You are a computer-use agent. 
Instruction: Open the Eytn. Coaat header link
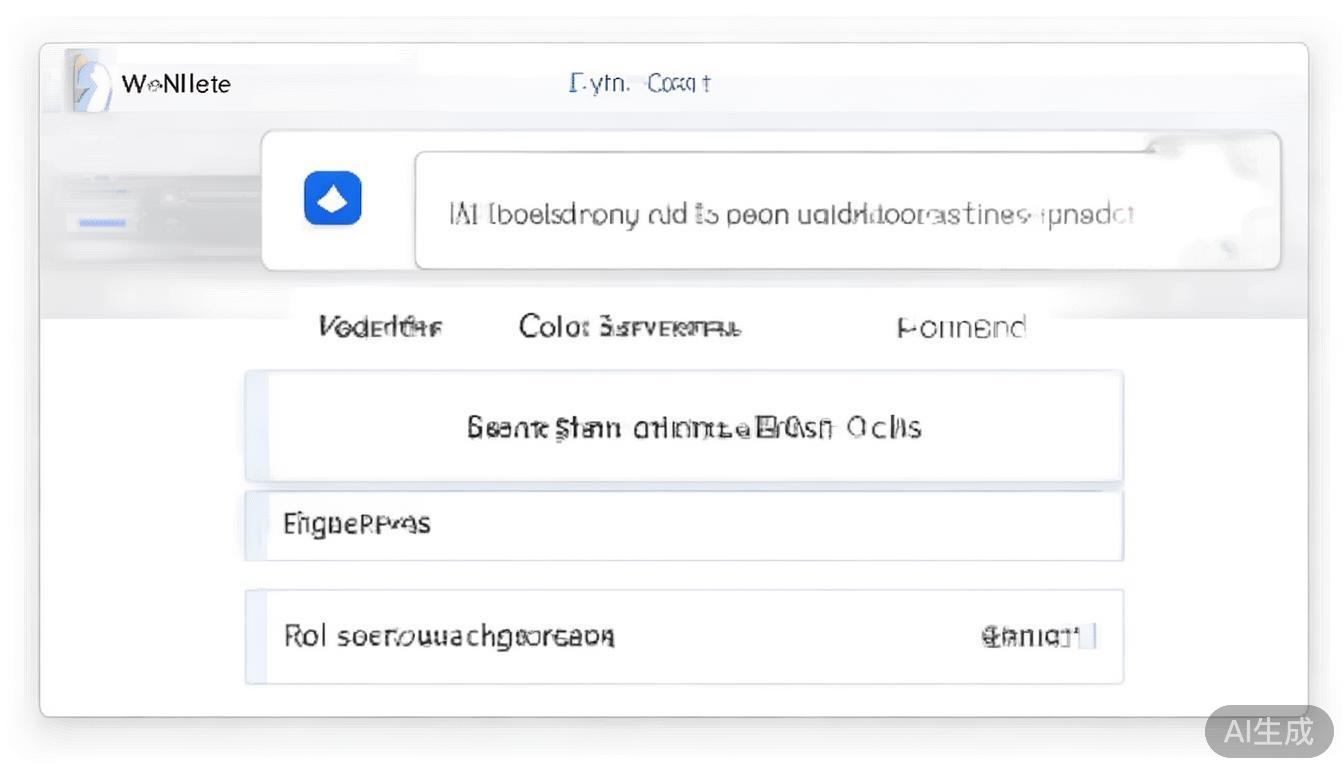639,83
